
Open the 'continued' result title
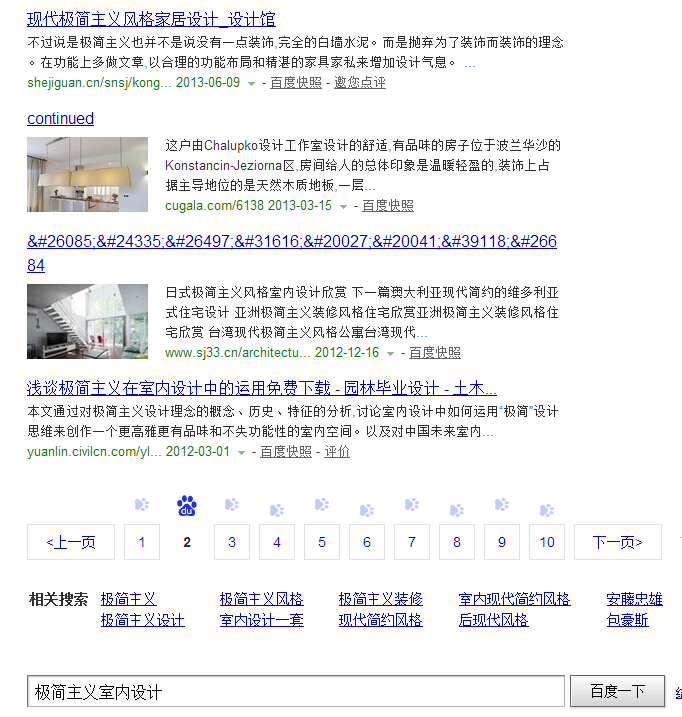60,118
